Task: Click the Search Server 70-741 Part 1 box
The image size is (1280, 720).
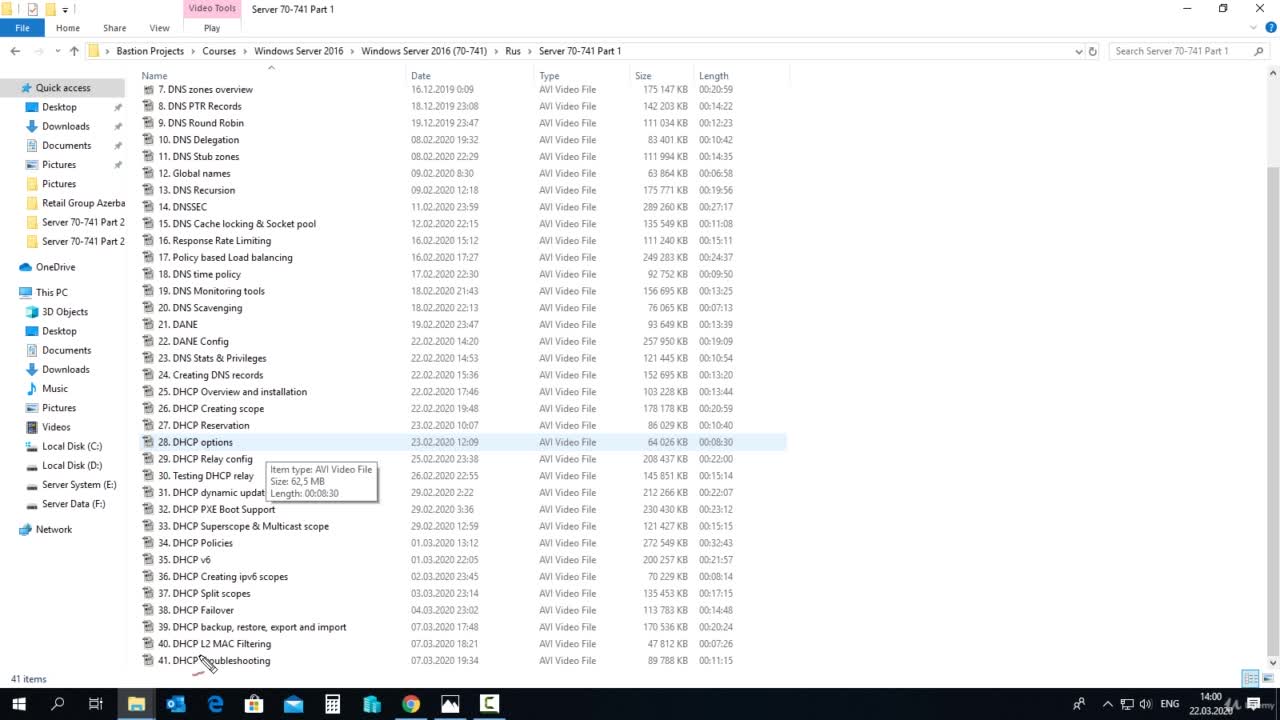Action: 1180,51
